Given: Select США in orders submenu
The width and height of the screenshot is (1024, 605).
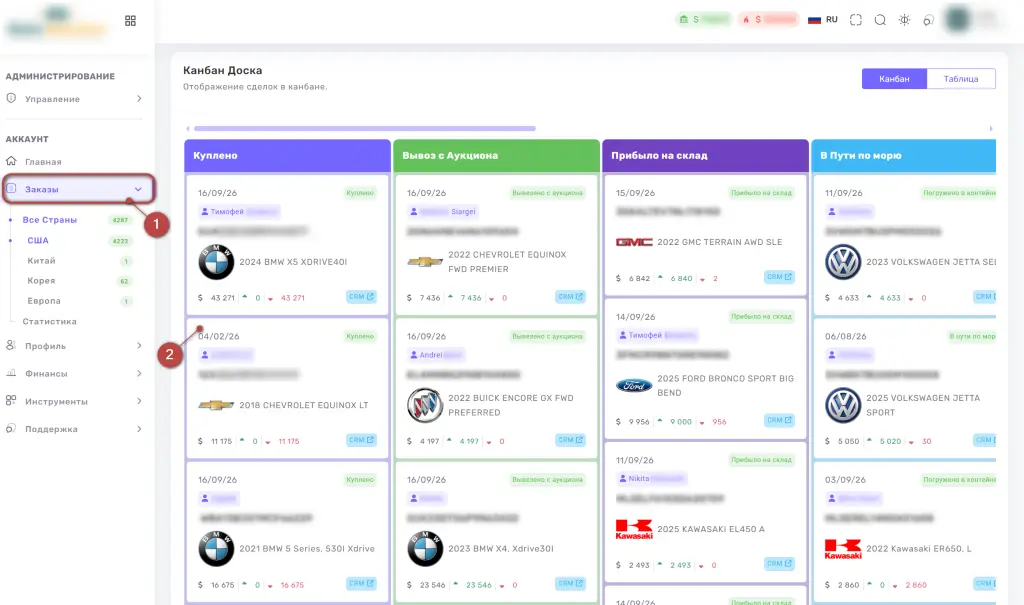Looking at the screenshot, I should tap(38, 240).
